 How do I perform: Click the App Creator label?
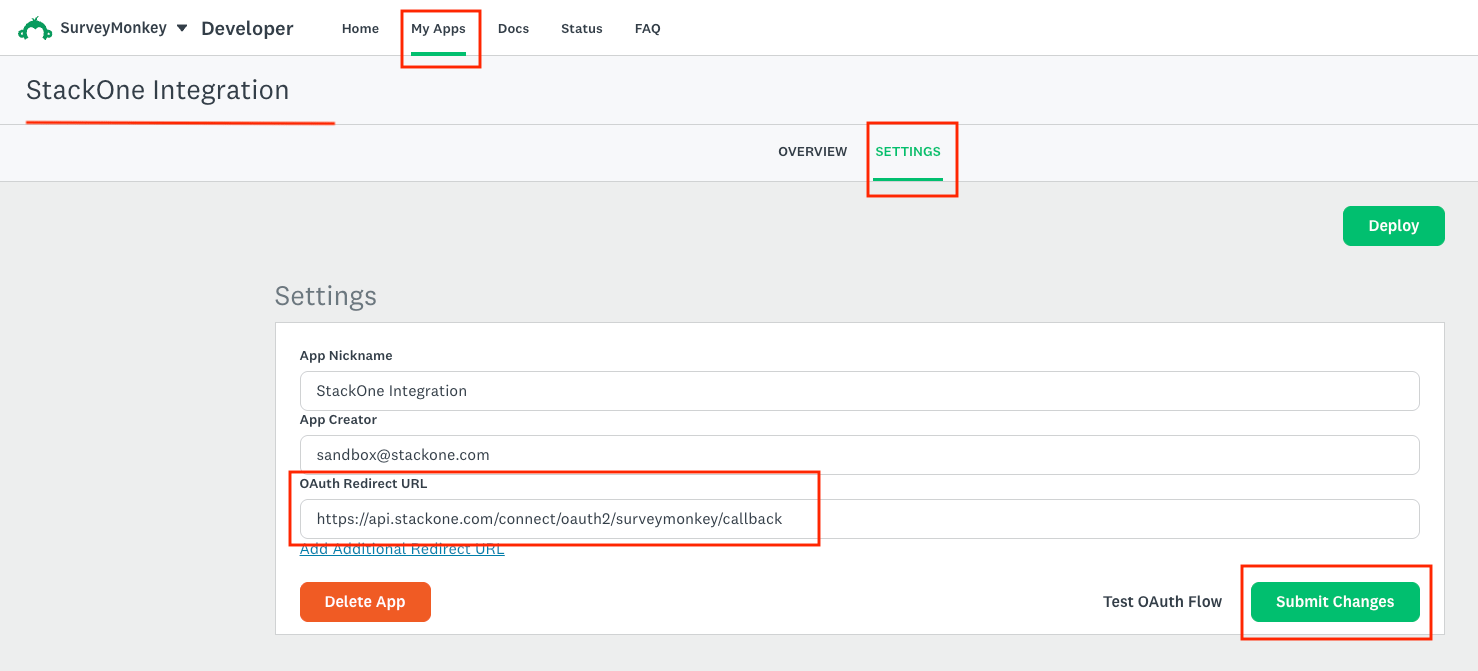(x=338, y=420)
